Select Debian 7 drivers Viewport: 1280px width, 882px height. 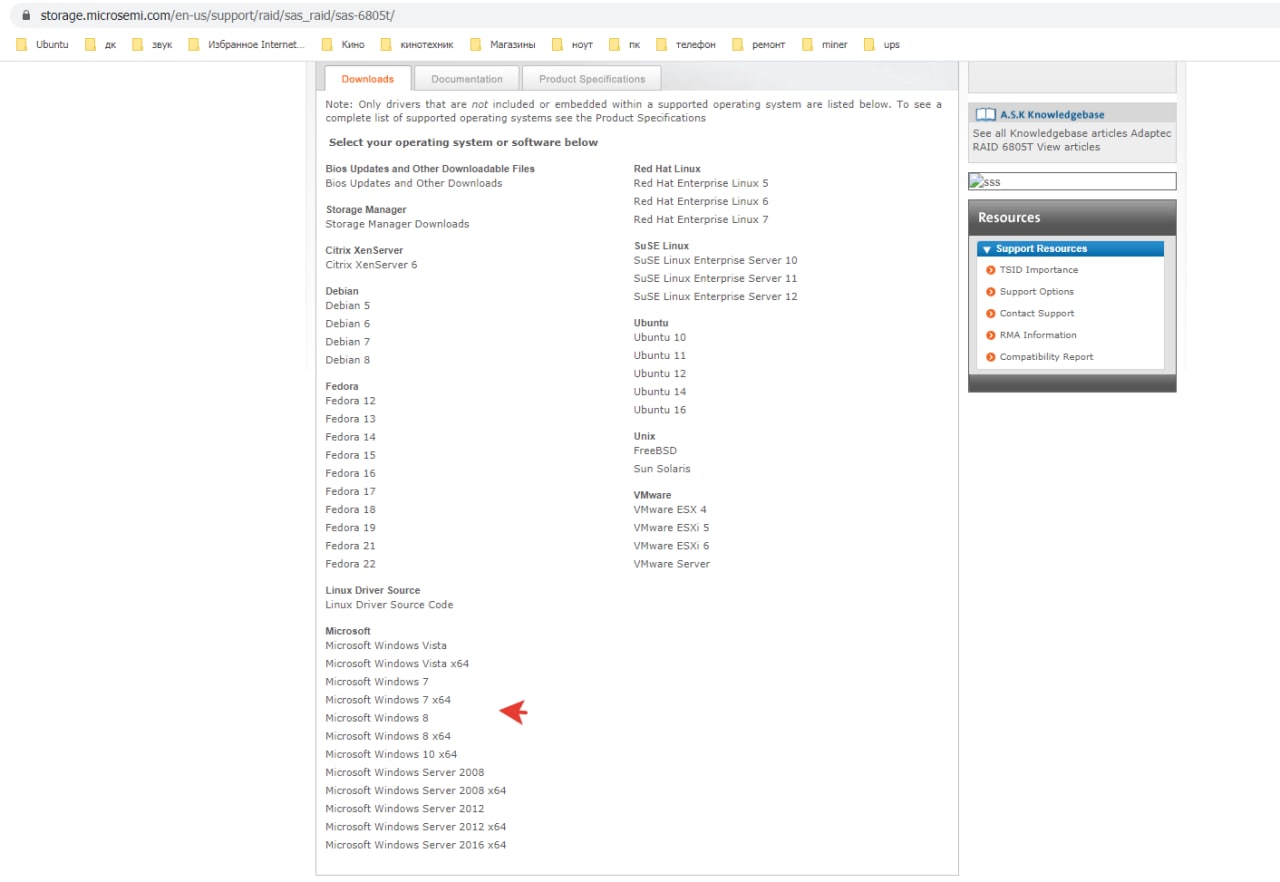coord(348,342)
